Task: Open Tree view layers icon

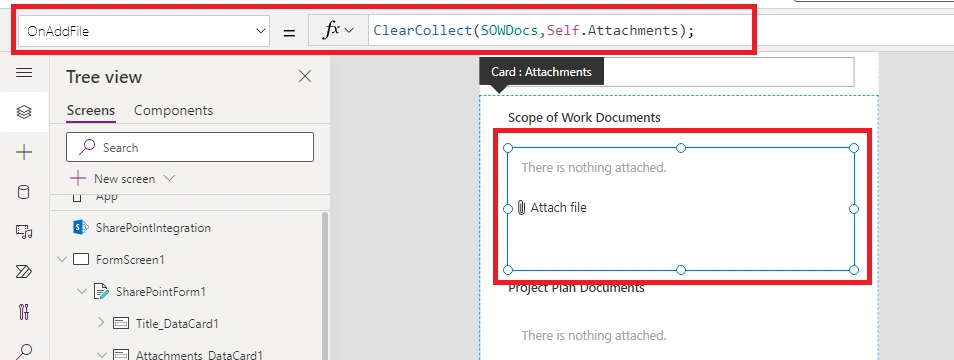Action: click(x=24, y=112)
